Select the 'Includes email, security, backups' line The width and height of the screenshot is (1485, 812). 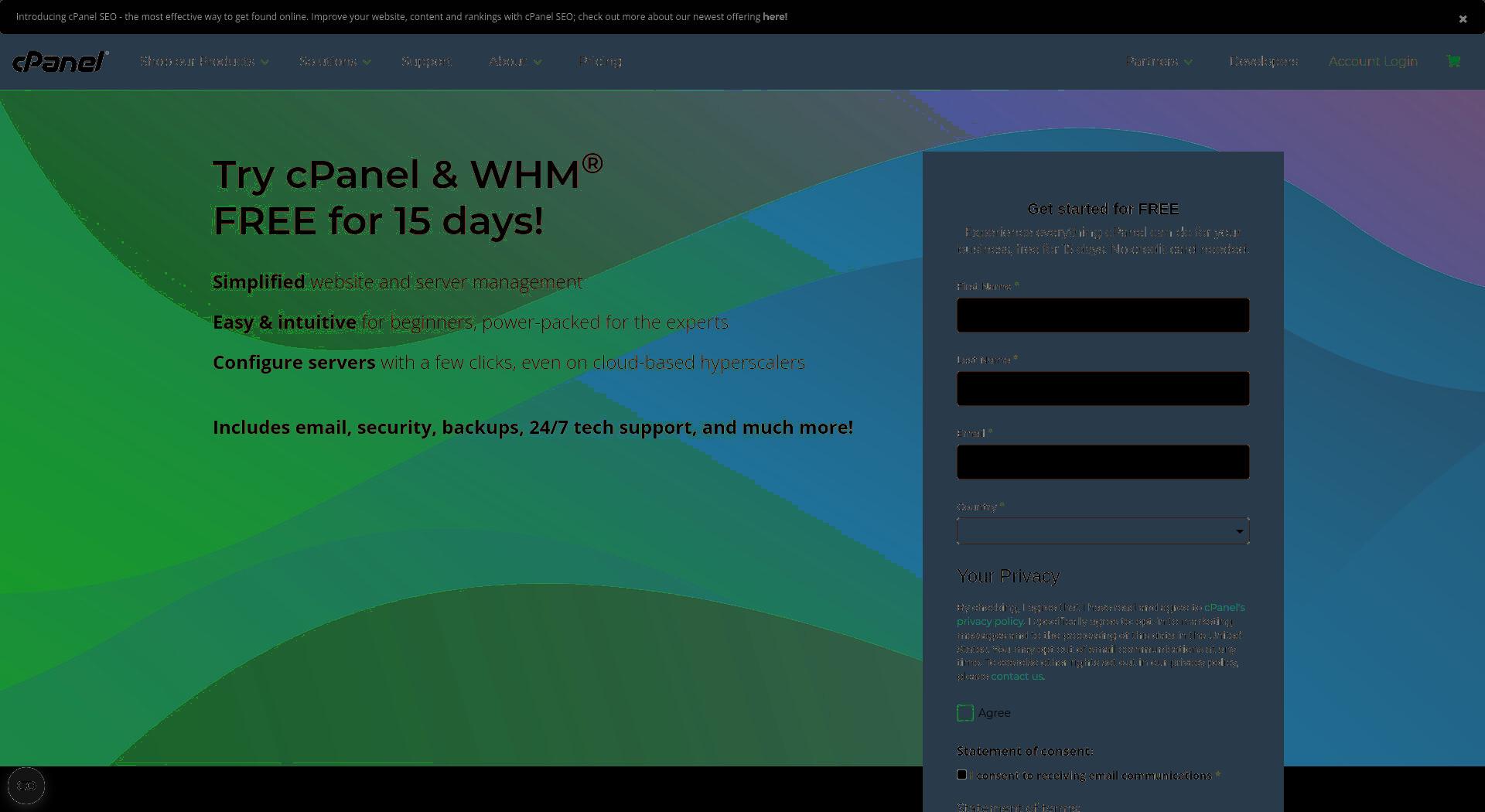point(533,427)
